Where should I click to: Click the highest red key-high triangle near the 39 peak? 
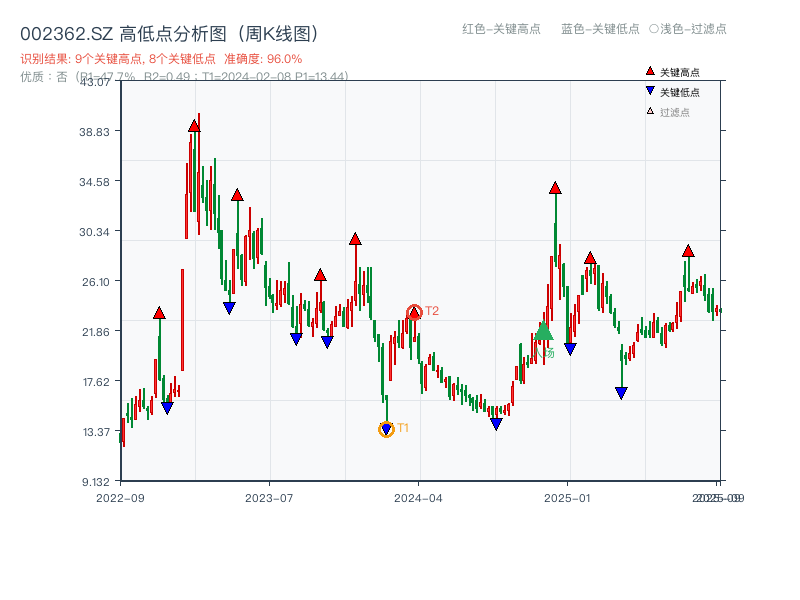pyautogui.click(x=194, y=124)
